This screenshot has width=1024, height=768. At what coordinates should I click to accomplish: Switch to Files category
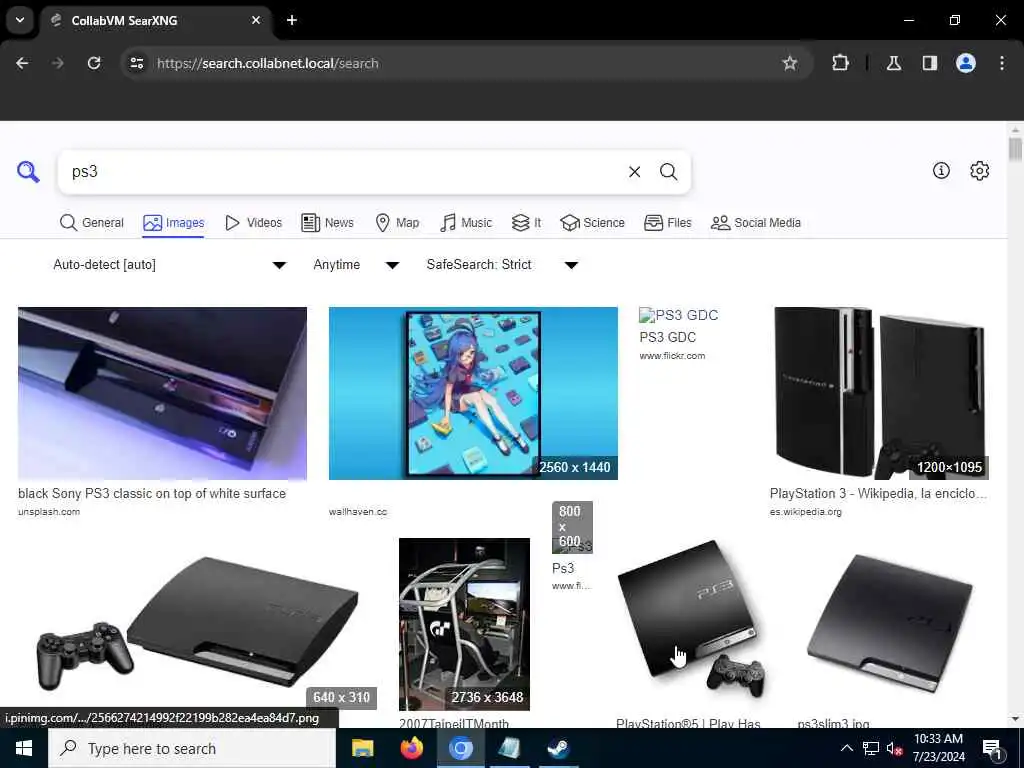coord(667,223)
